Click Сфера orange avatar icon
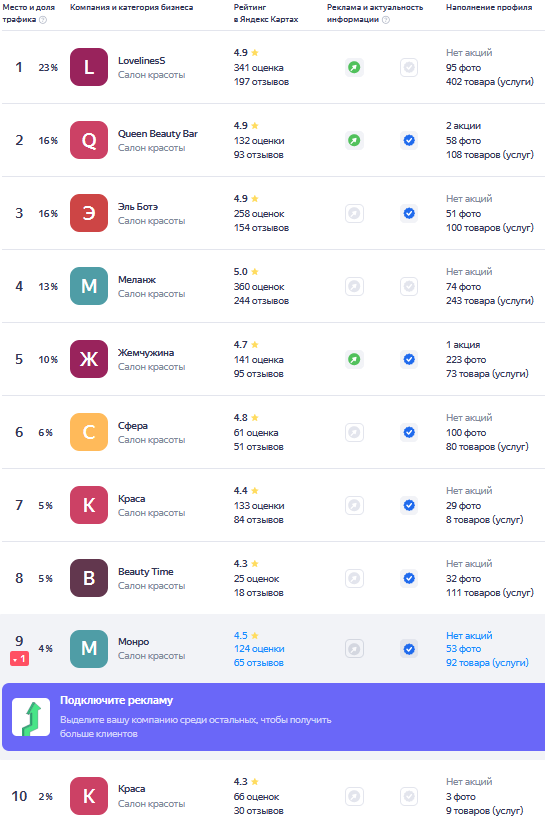Screen dimensions: 545x825 (89, 432)
